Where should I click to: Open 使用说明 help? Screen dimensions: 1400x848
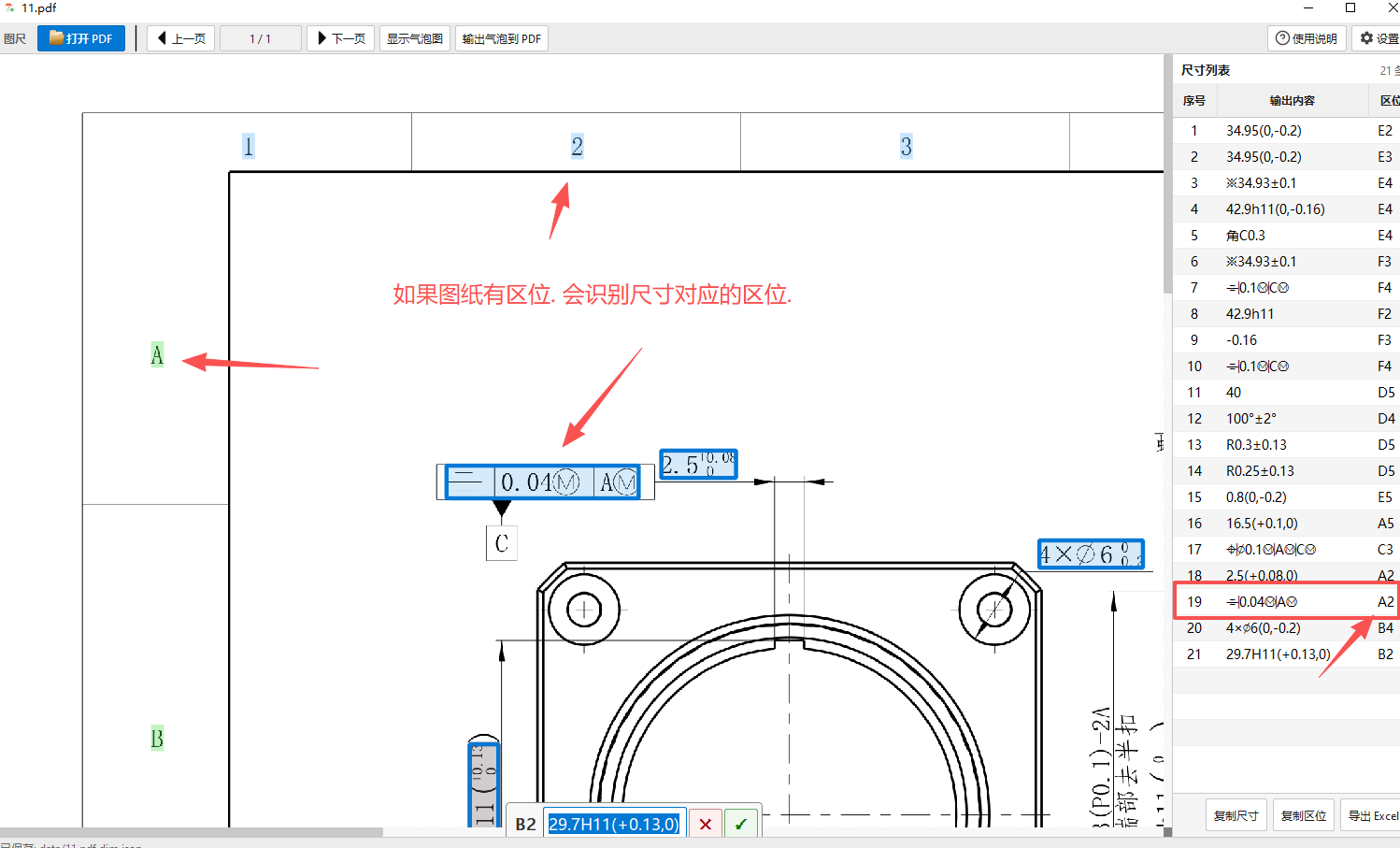point(1307,38)
